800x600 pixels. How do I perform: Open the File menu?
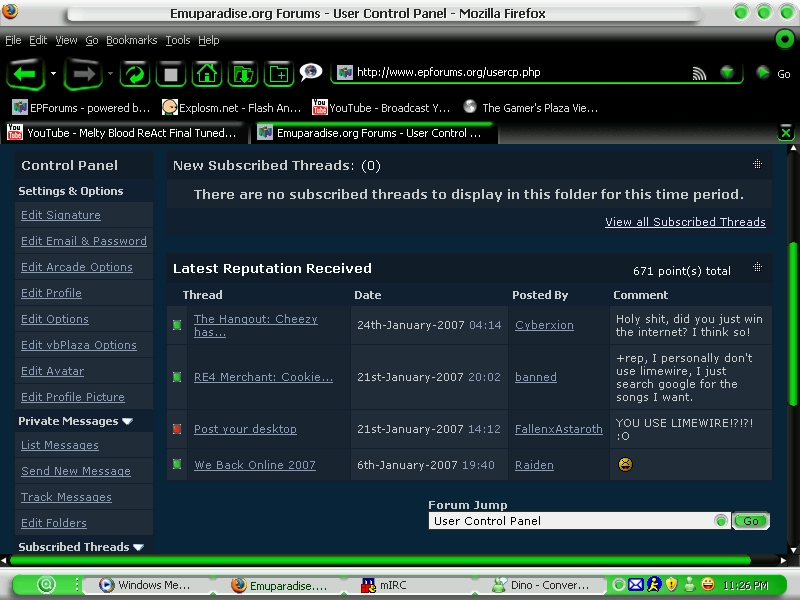click(13, 40)
